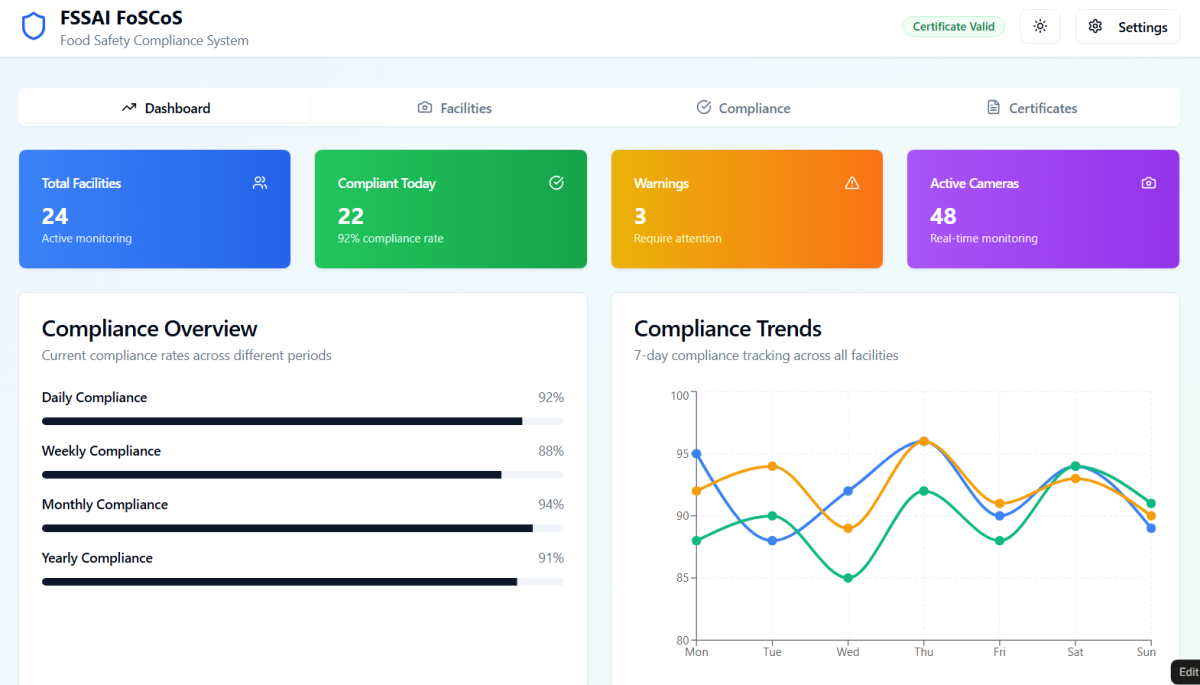Click the FSSAI shield logo icon

pyautogui.click(x=34, y=27)
